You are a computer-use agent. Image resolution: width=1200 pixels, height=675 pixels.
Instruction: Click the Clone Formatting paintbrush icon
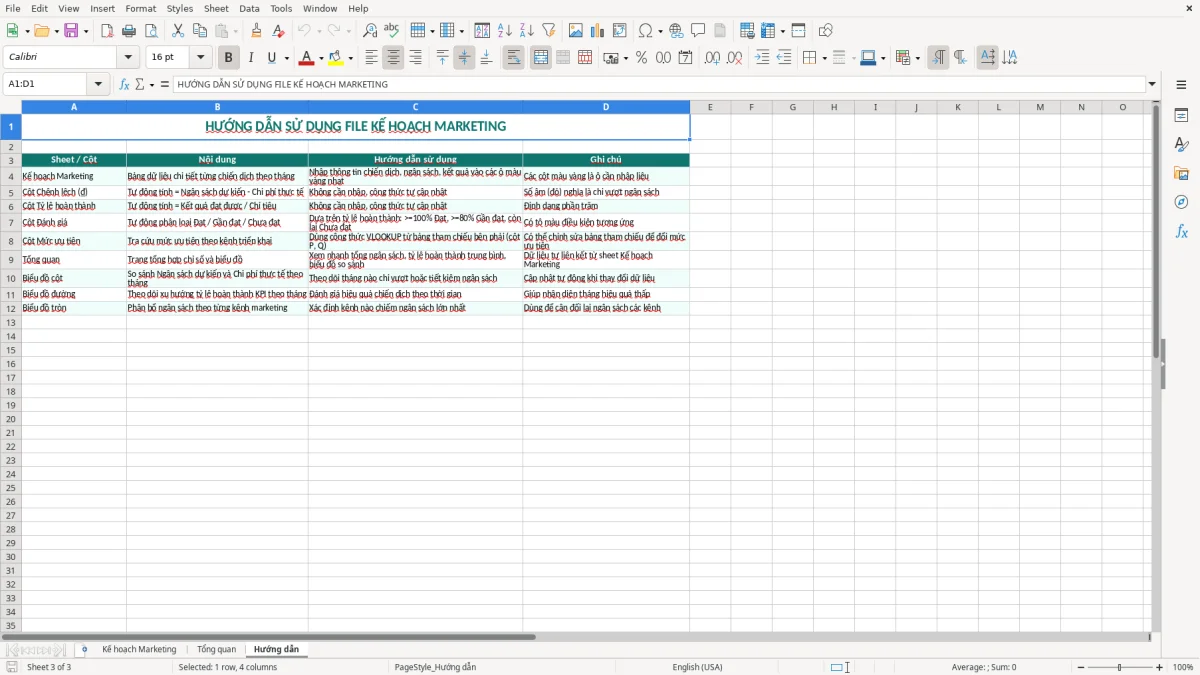tap(257, 31)
